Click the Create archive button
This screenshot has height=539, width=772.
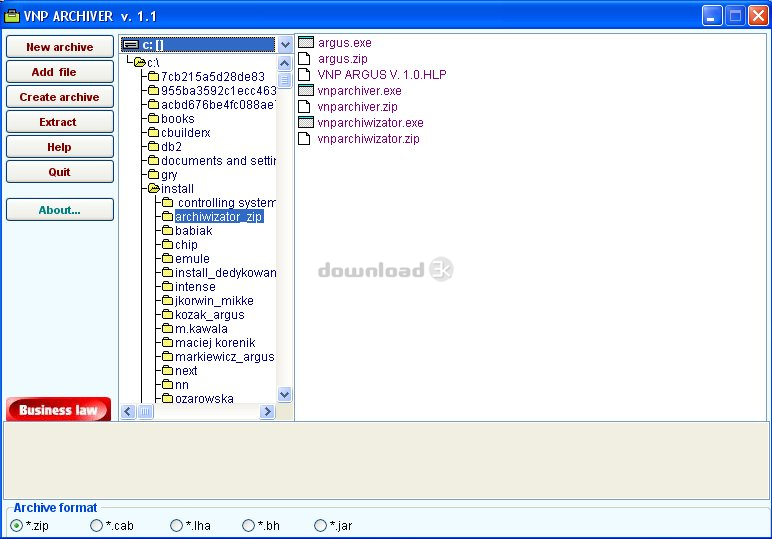[x=59, y=97]
